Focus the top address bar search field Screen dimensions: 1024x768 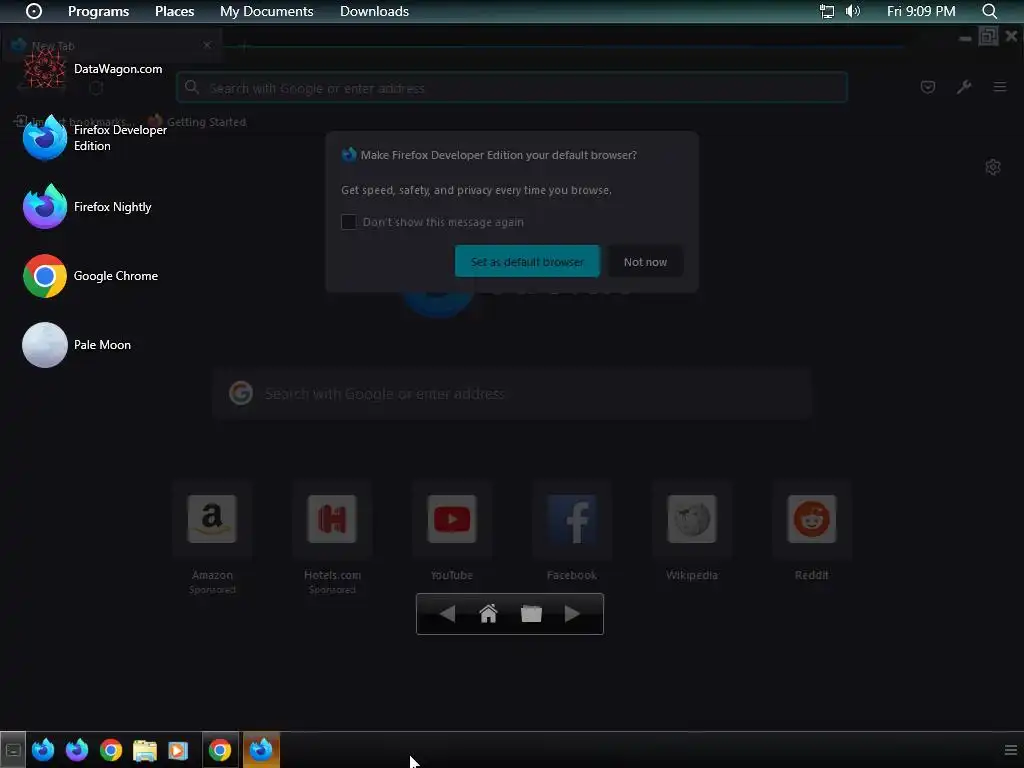click(512, 88)
